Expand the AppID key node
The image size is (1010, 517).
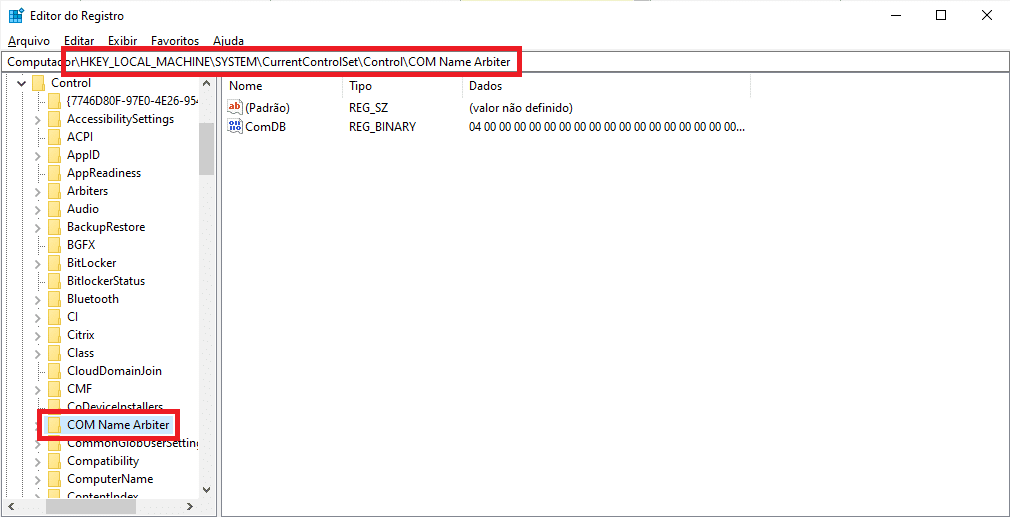38,155
